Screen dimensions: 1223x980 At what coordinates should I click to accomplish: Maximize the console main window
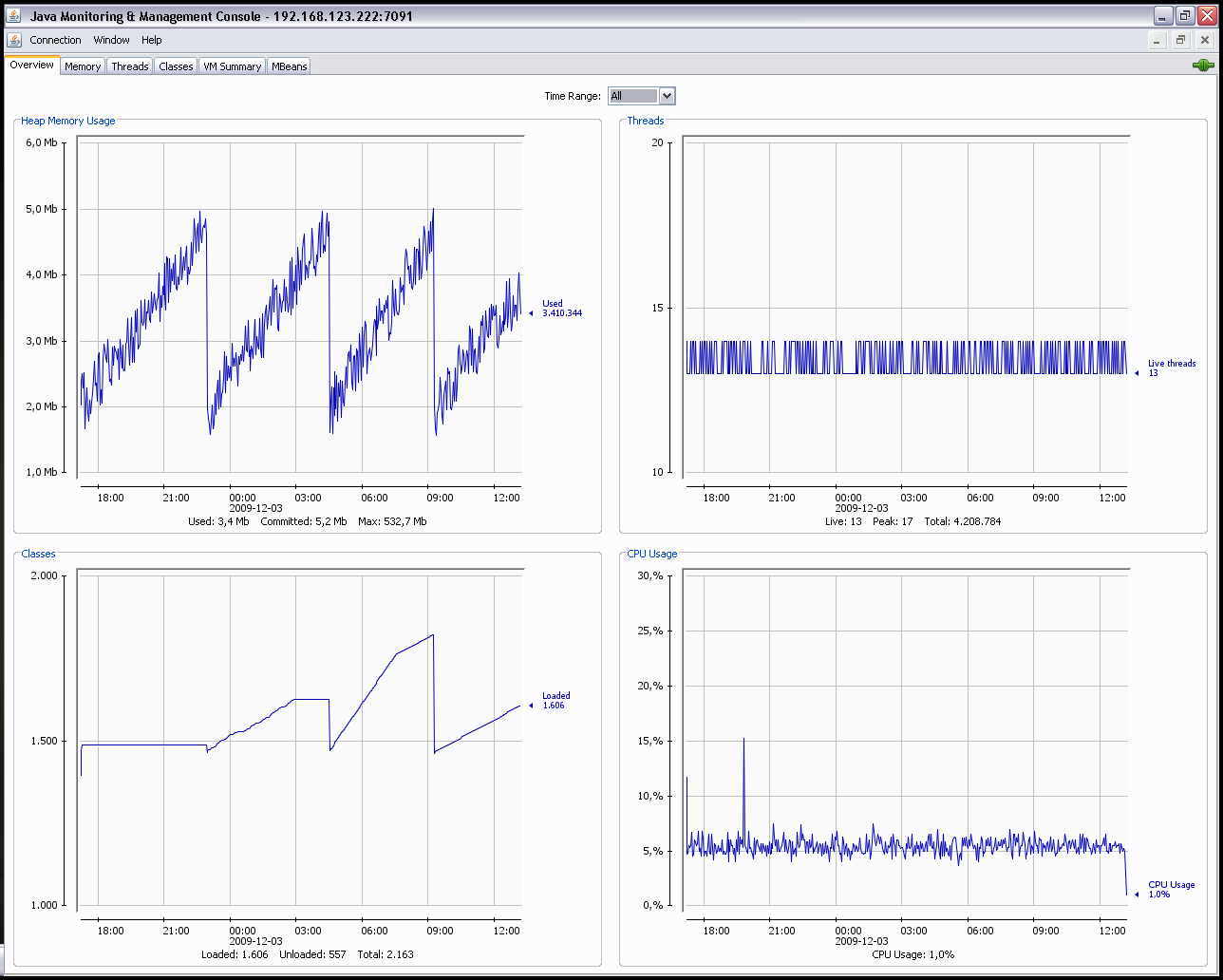1185,16
